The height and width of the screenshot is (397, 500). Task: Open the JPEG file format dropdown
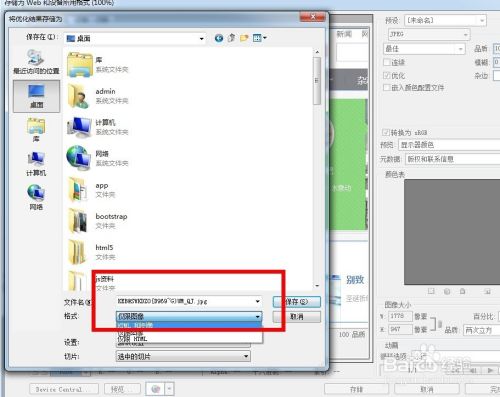429,34
